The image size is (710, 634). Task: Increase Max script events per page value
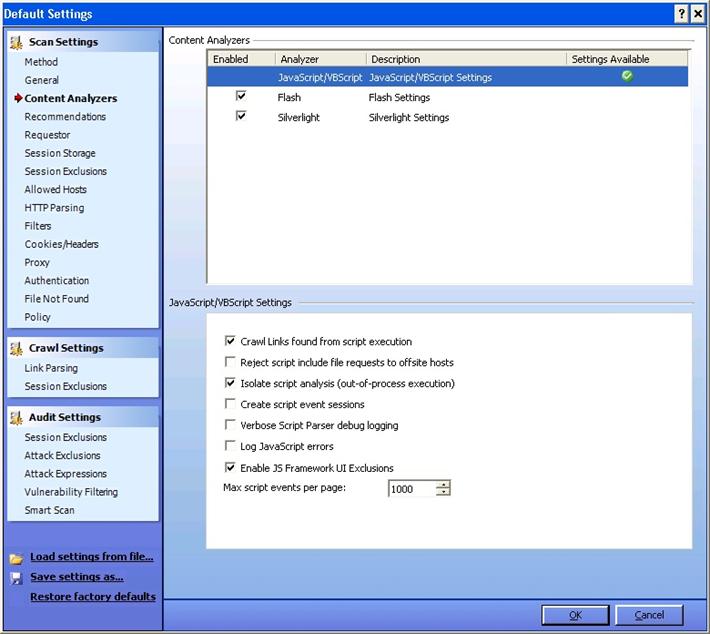(443, 485)
